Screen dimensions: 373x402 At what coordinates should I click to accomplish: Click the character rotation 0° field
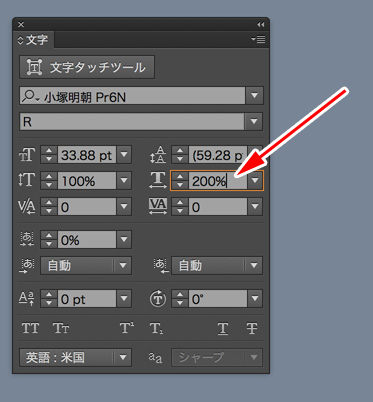217,298
